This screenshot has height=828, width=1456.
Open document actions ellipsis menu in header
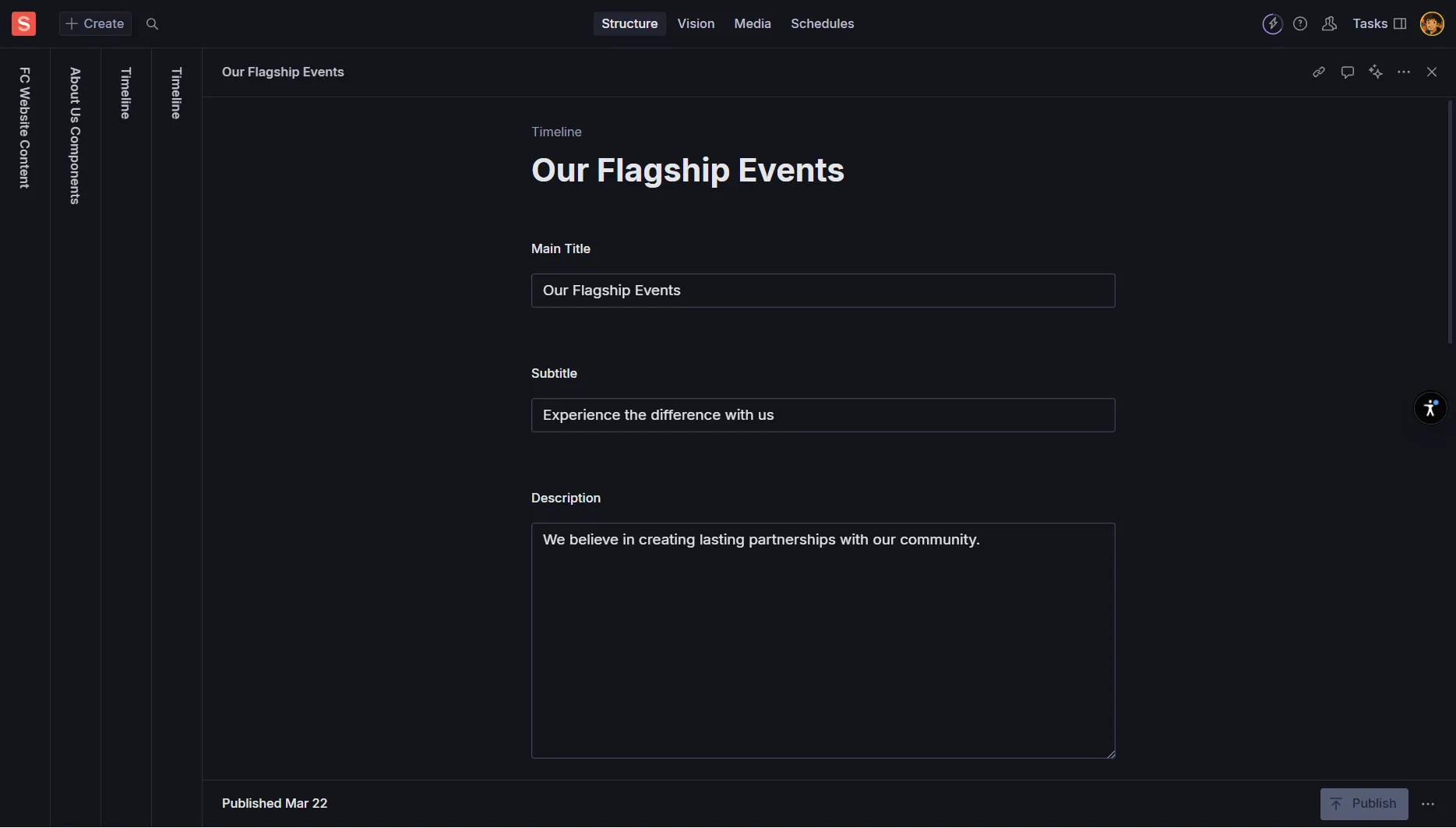tap(1404, 72)
